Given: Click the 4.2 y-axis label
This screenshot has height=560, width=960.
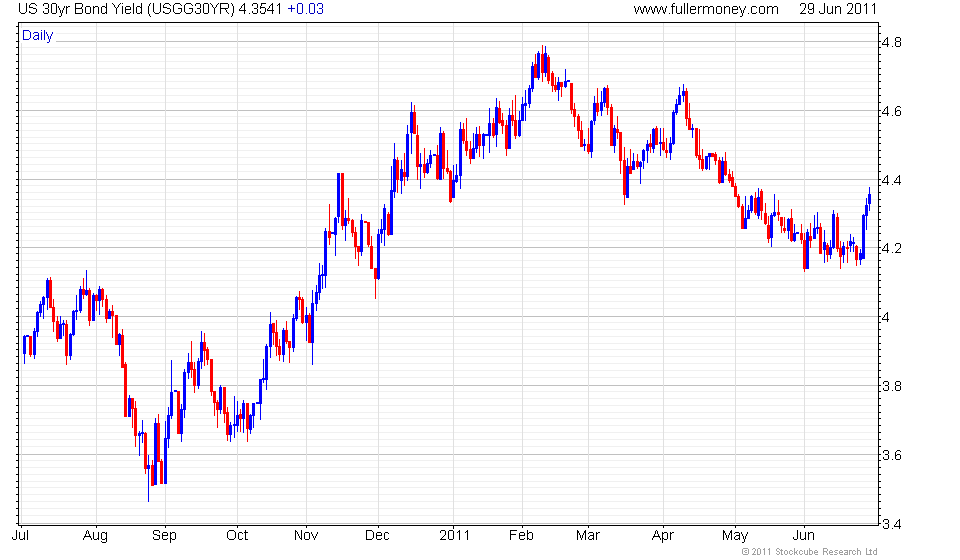Looking at the screenshot, I should coord(891,248).
